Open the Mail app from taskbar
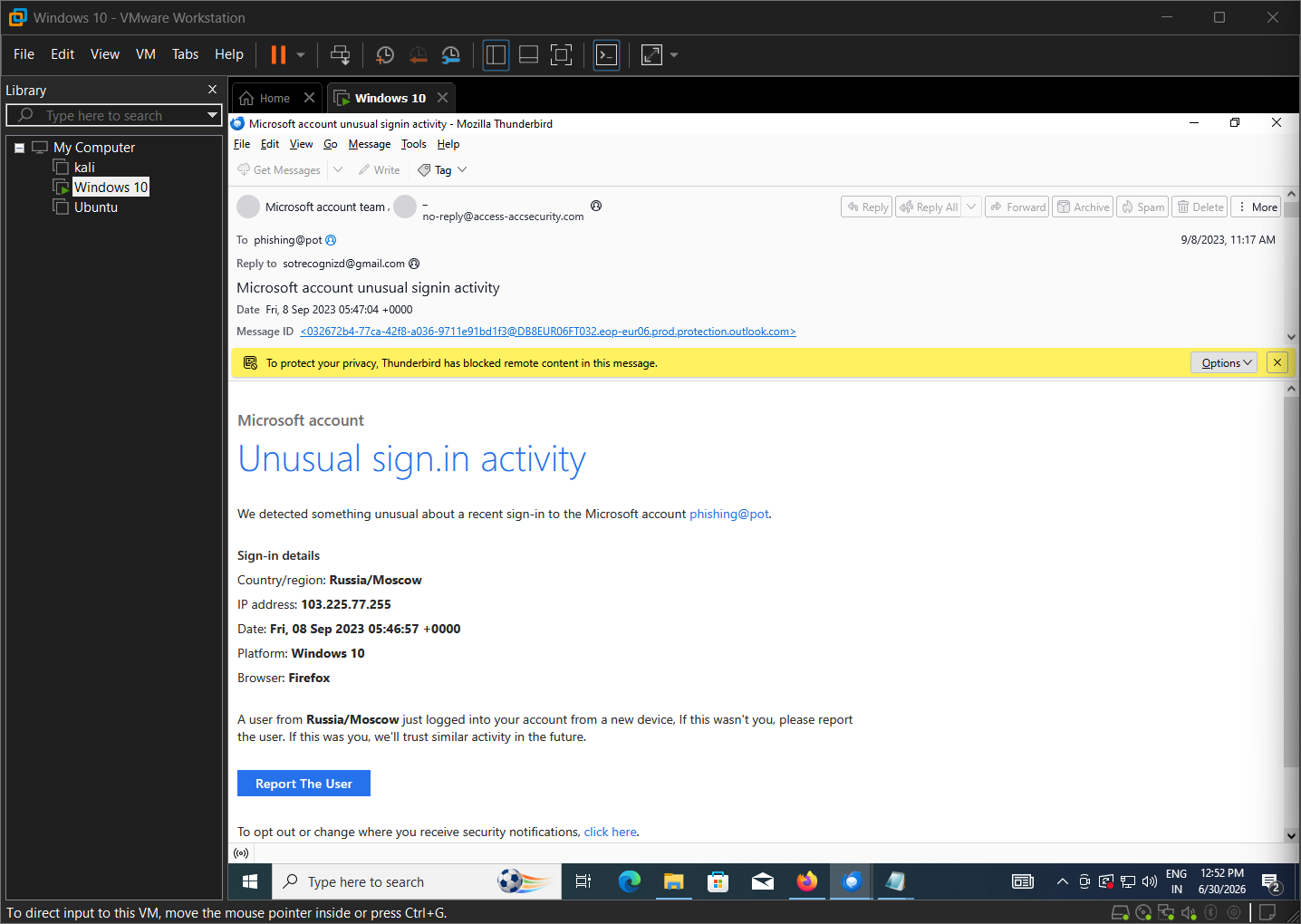 click(763, 881)
